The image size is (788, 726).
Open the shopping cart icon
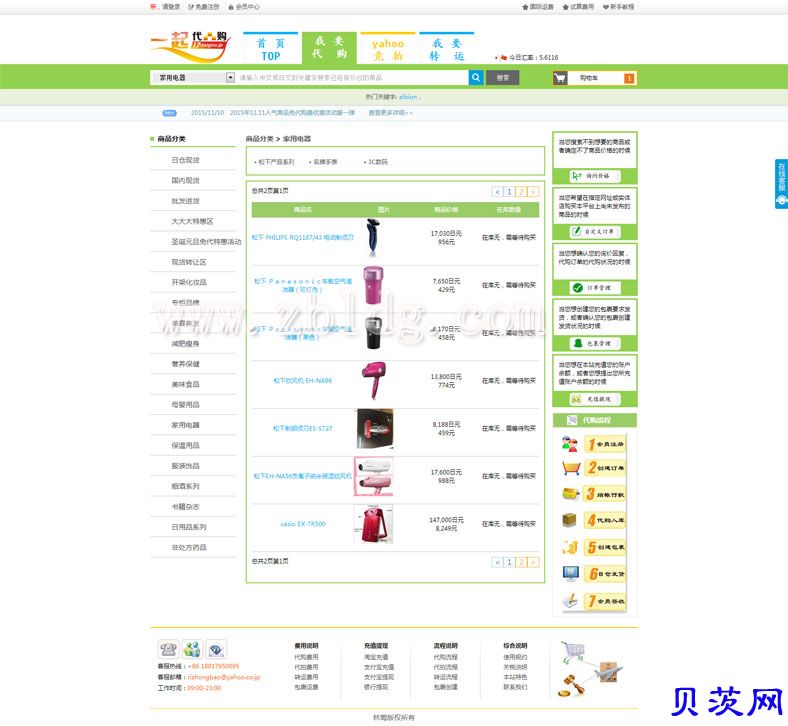pyautogui.click(x=560, y=78)
